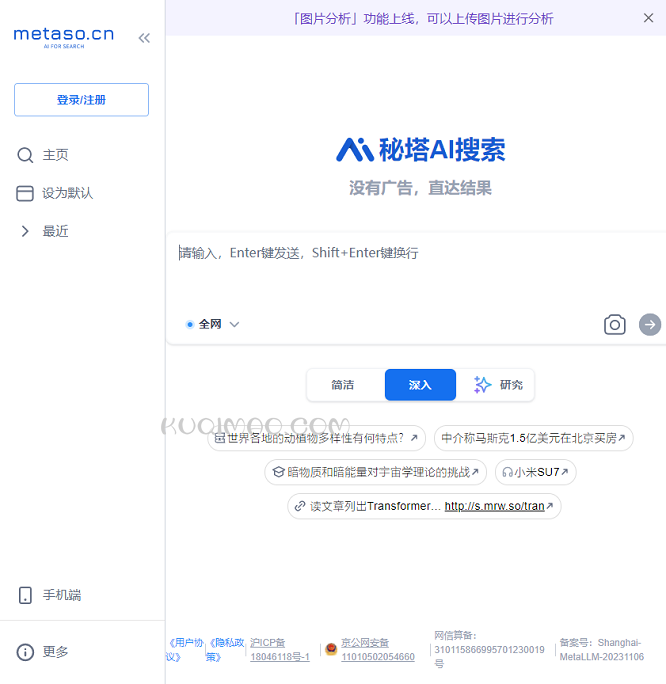Click 备案号 Shanghai-MetaLLM-20231106 text
The image size is (666, 684).
601,650
